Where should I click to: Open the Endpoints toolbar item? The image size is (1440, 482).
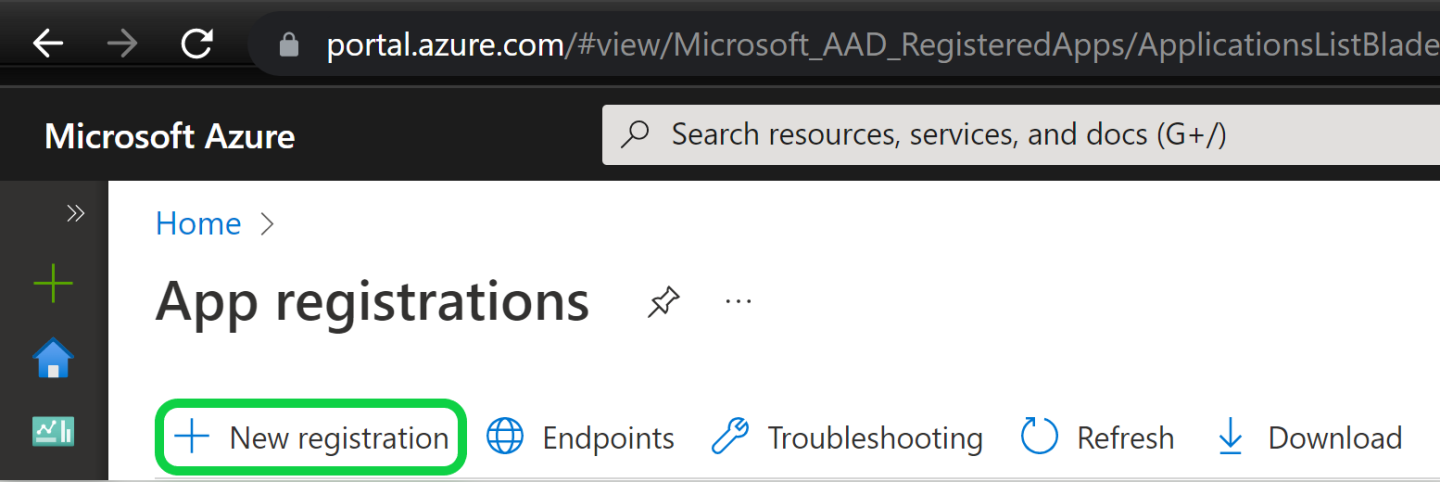click(x=580, y=437)
